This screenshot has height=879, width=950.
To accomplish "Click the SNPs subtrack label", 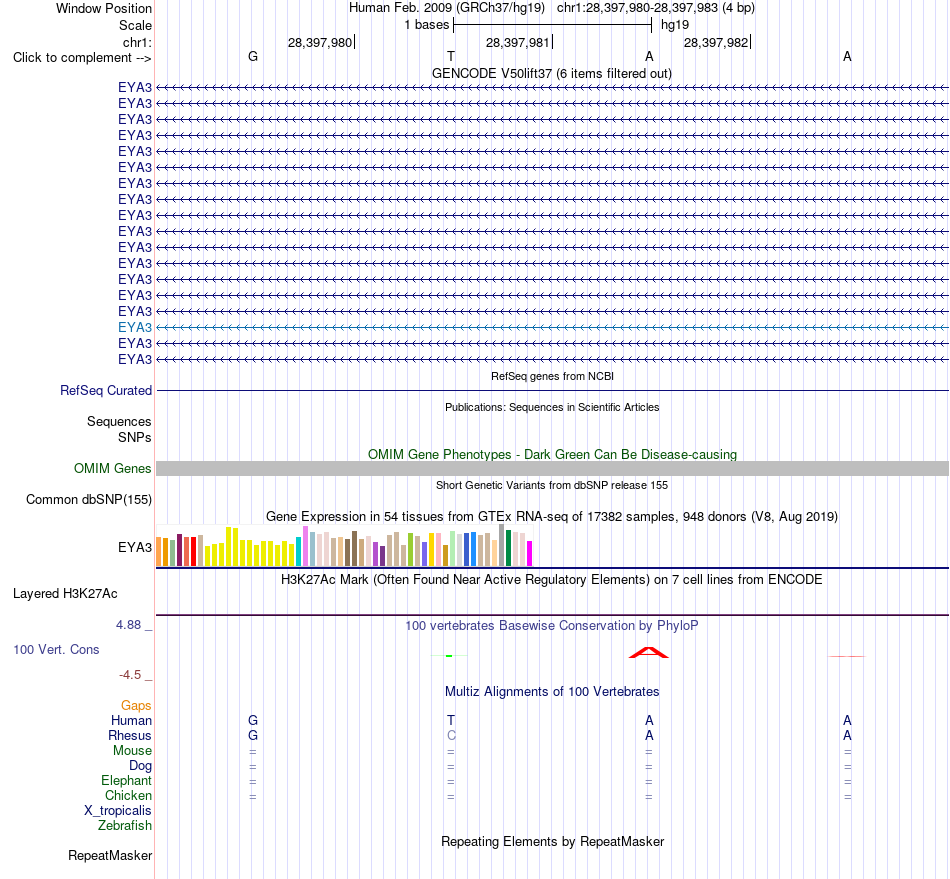I will pyautogui.click(x=135, y=437).
